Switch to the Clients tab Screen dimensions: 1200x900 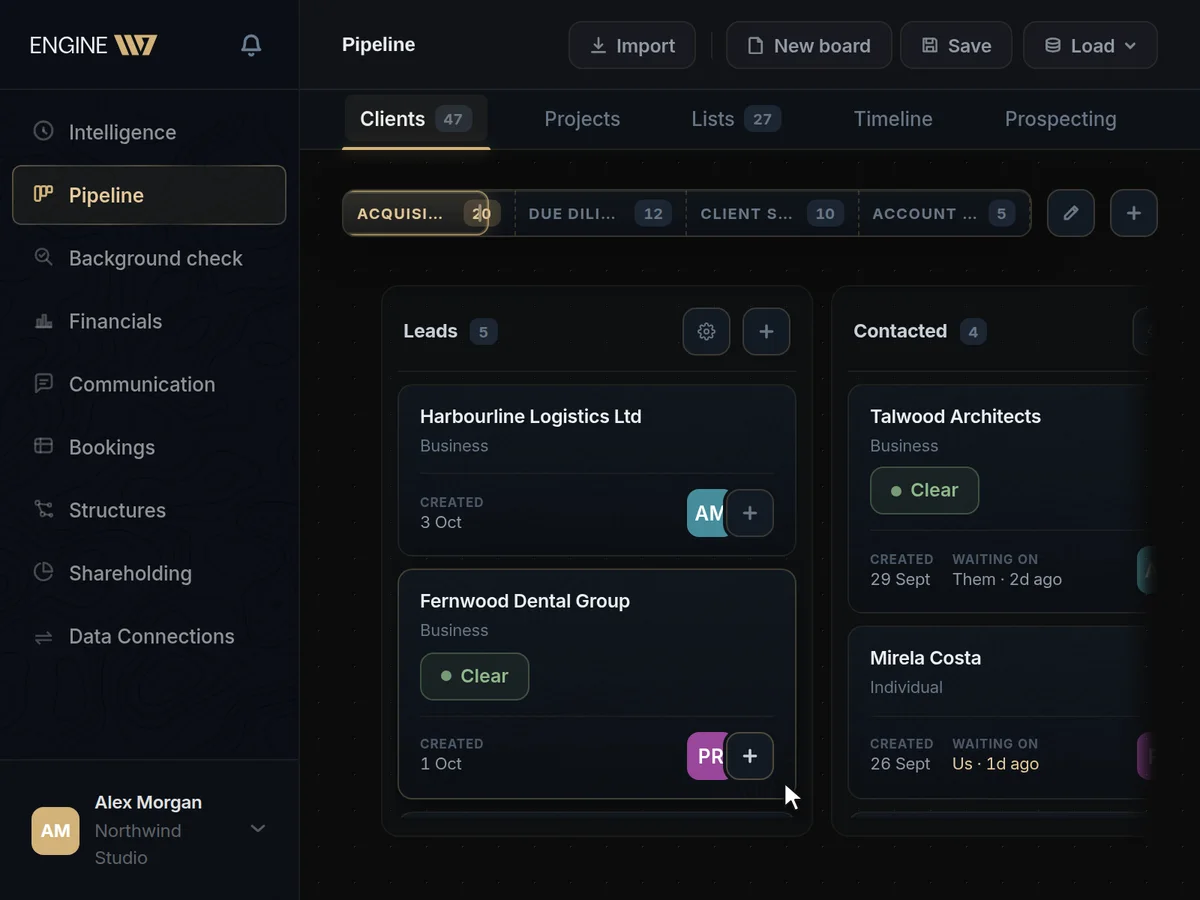tap(415, 119)
